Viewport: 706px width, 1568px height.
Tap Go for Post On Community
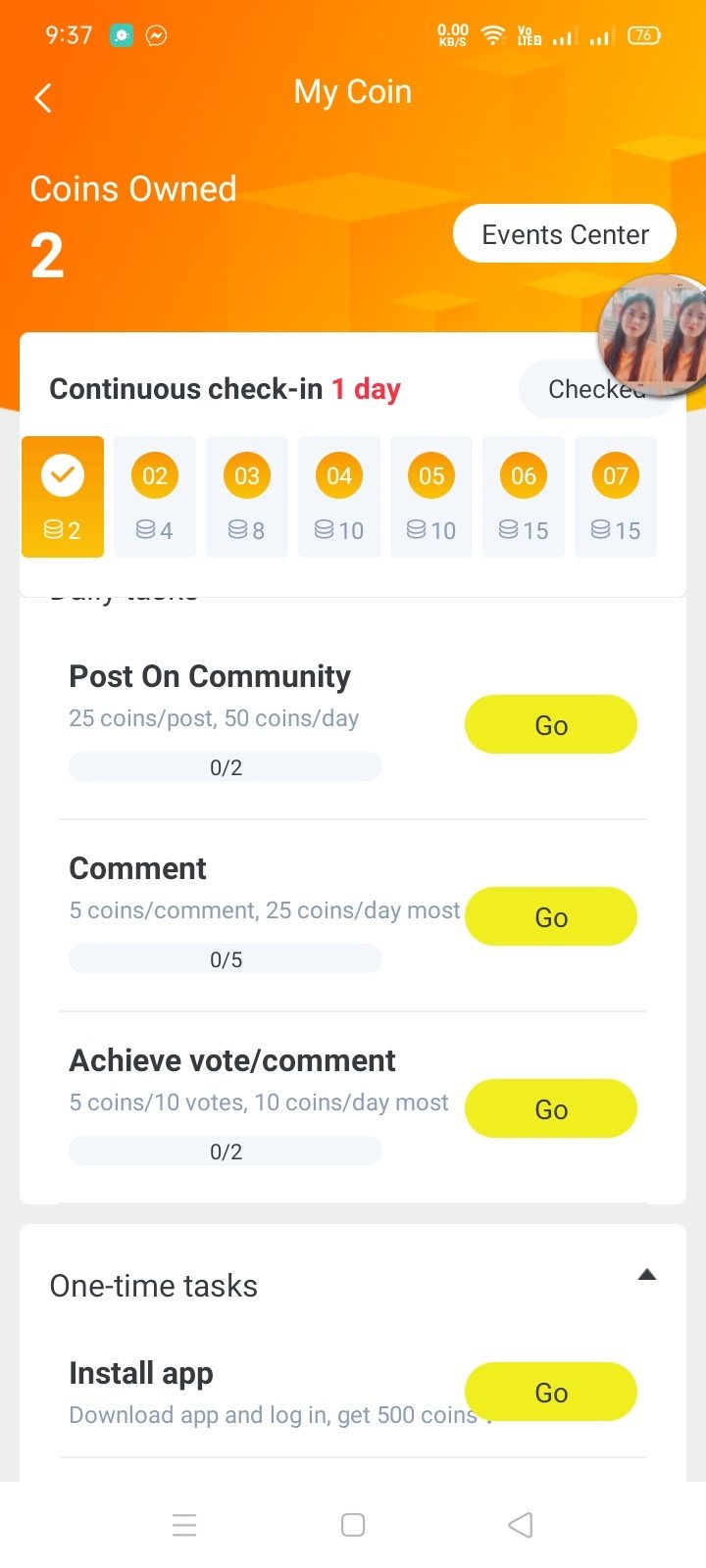point(550,725)
